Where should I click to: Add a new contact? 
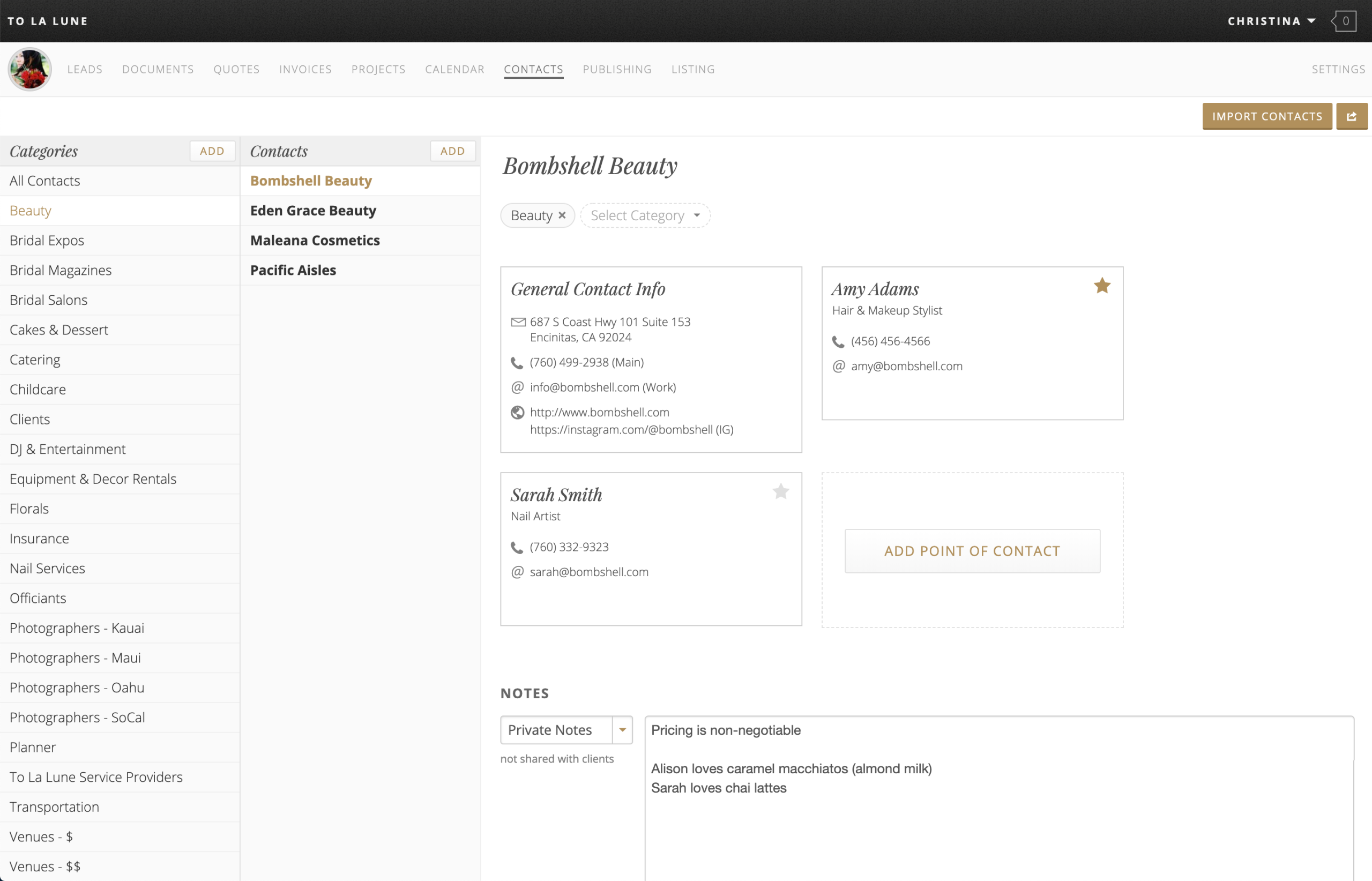pyautogui.click(x=452, y=151)
